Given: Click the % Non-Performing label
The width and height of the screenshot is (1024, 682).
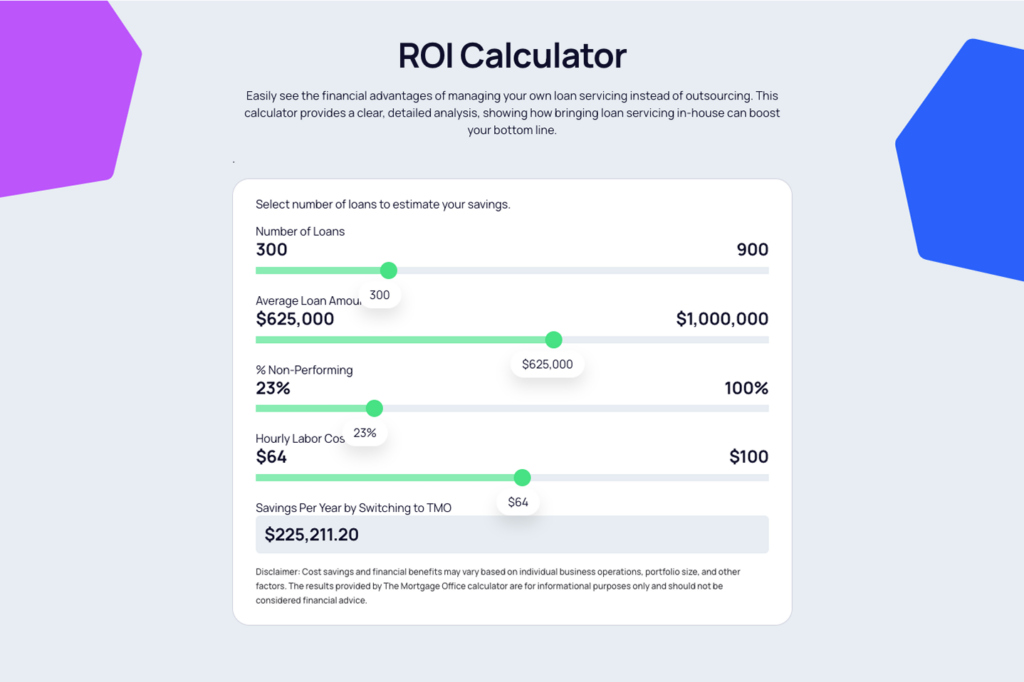Looking at the screenshot, I should pos(304,369).
